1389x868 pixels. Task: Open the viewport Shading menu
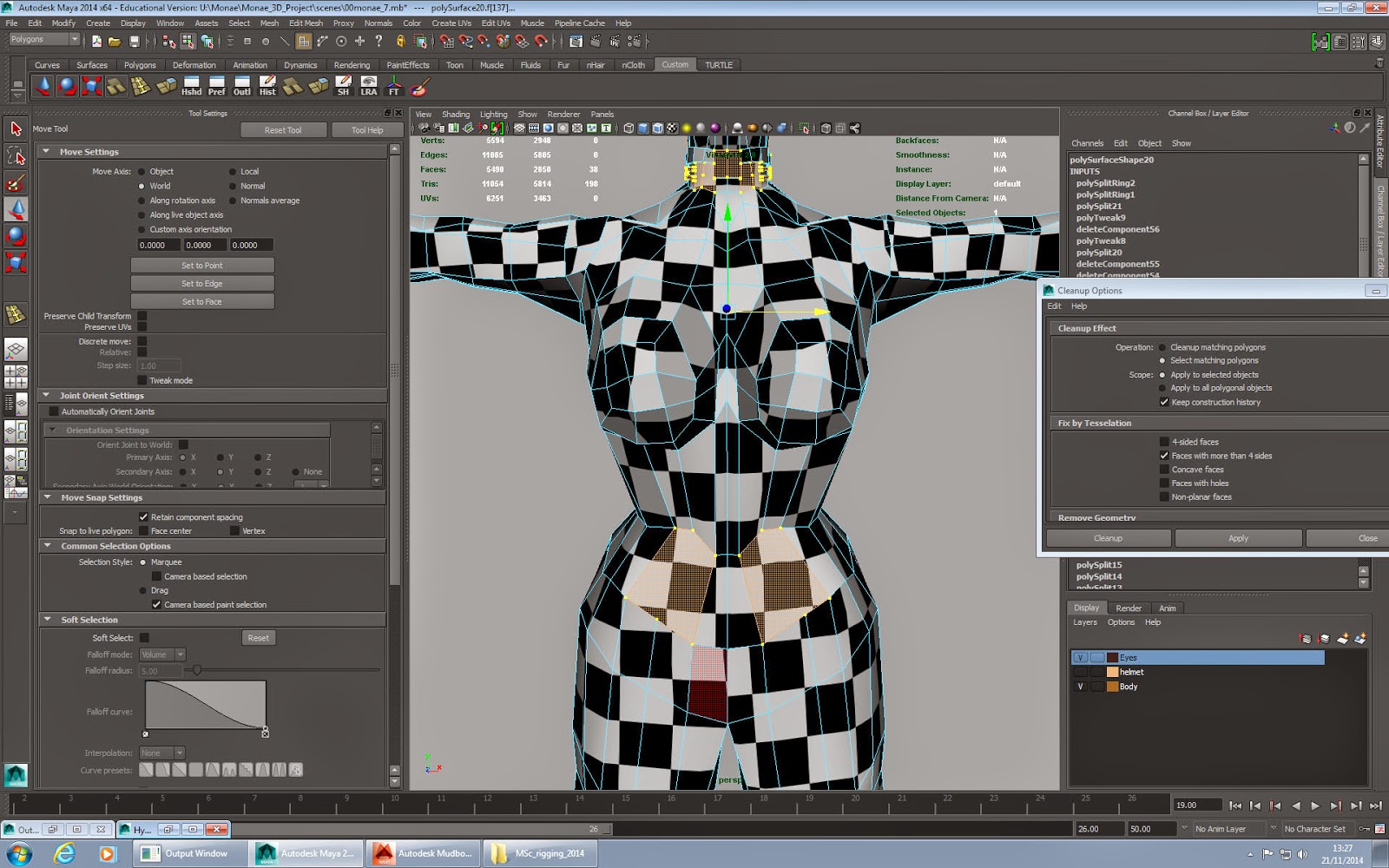click(x=456, y=115)
